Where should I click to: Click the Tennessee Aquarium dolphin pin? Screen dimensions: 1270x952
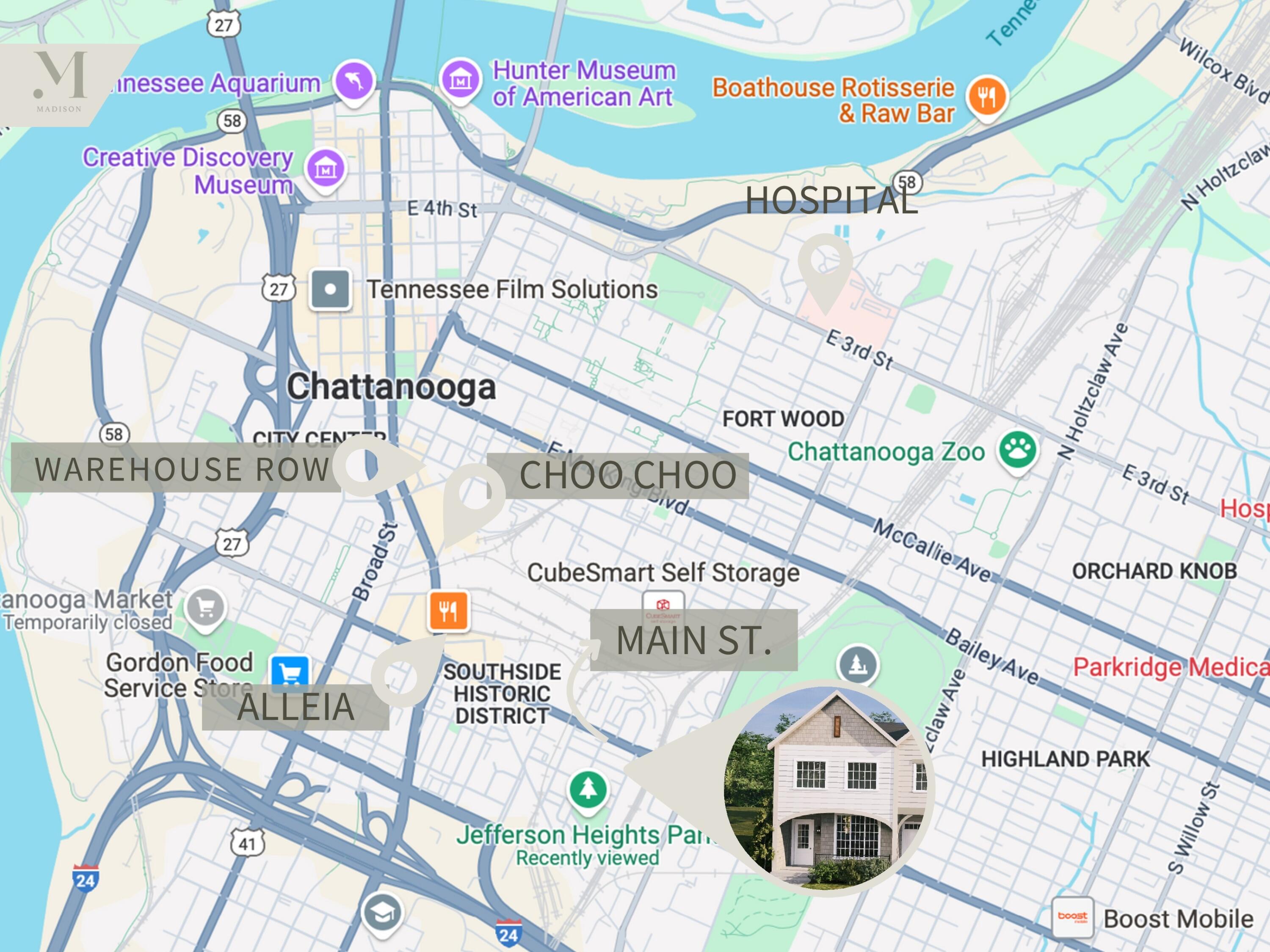[x=354, y=81]
